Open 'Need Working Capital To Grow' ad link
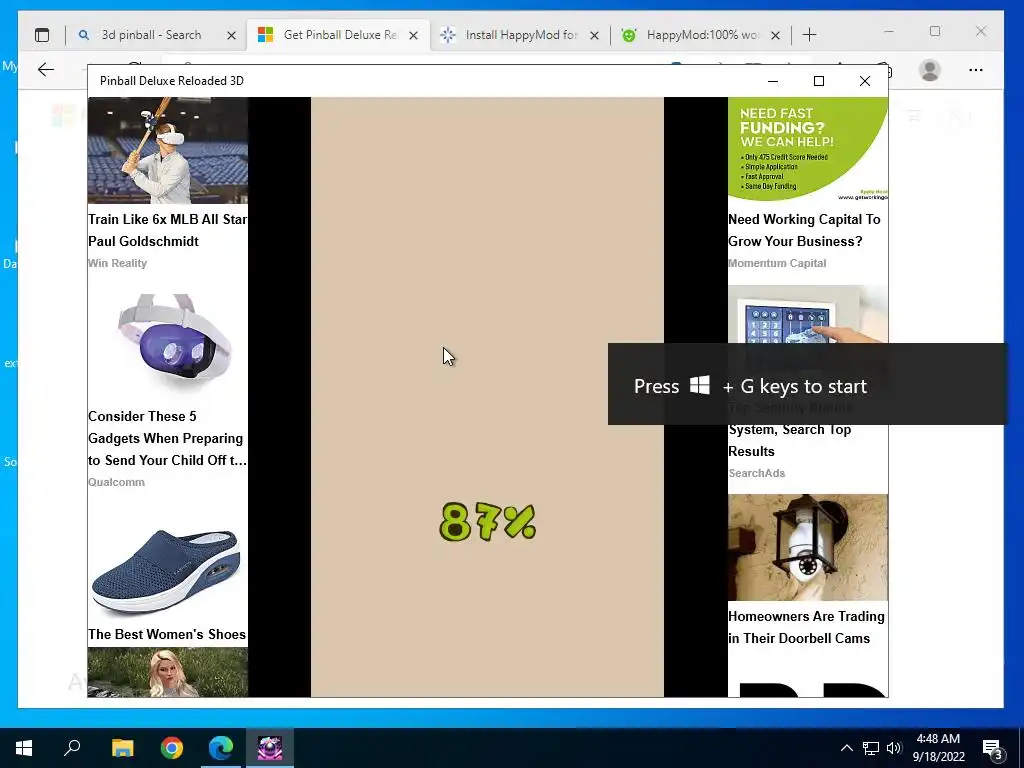 [805, 230]
